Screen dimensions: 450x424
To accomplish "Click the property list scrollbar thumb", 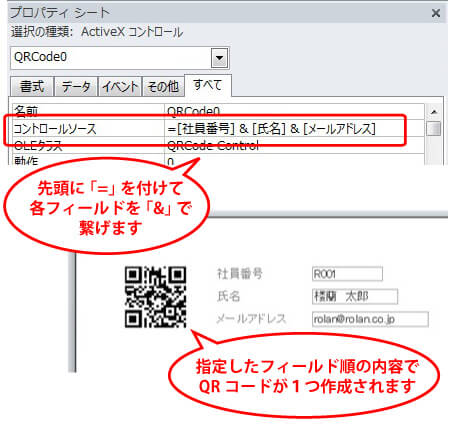I will coord(434,128).
